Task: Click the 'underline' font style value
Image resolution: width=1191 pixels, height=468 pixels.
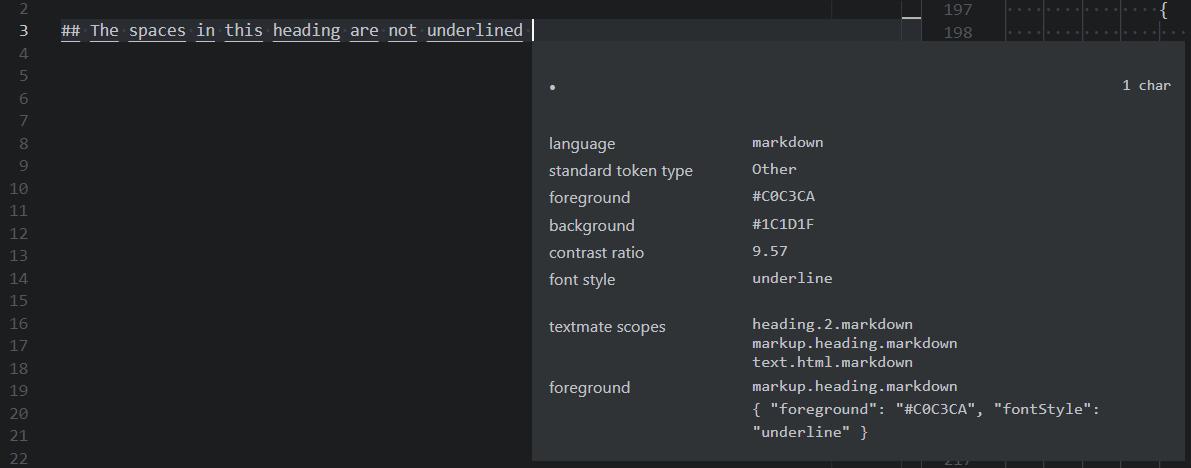Action: [792, 278]
